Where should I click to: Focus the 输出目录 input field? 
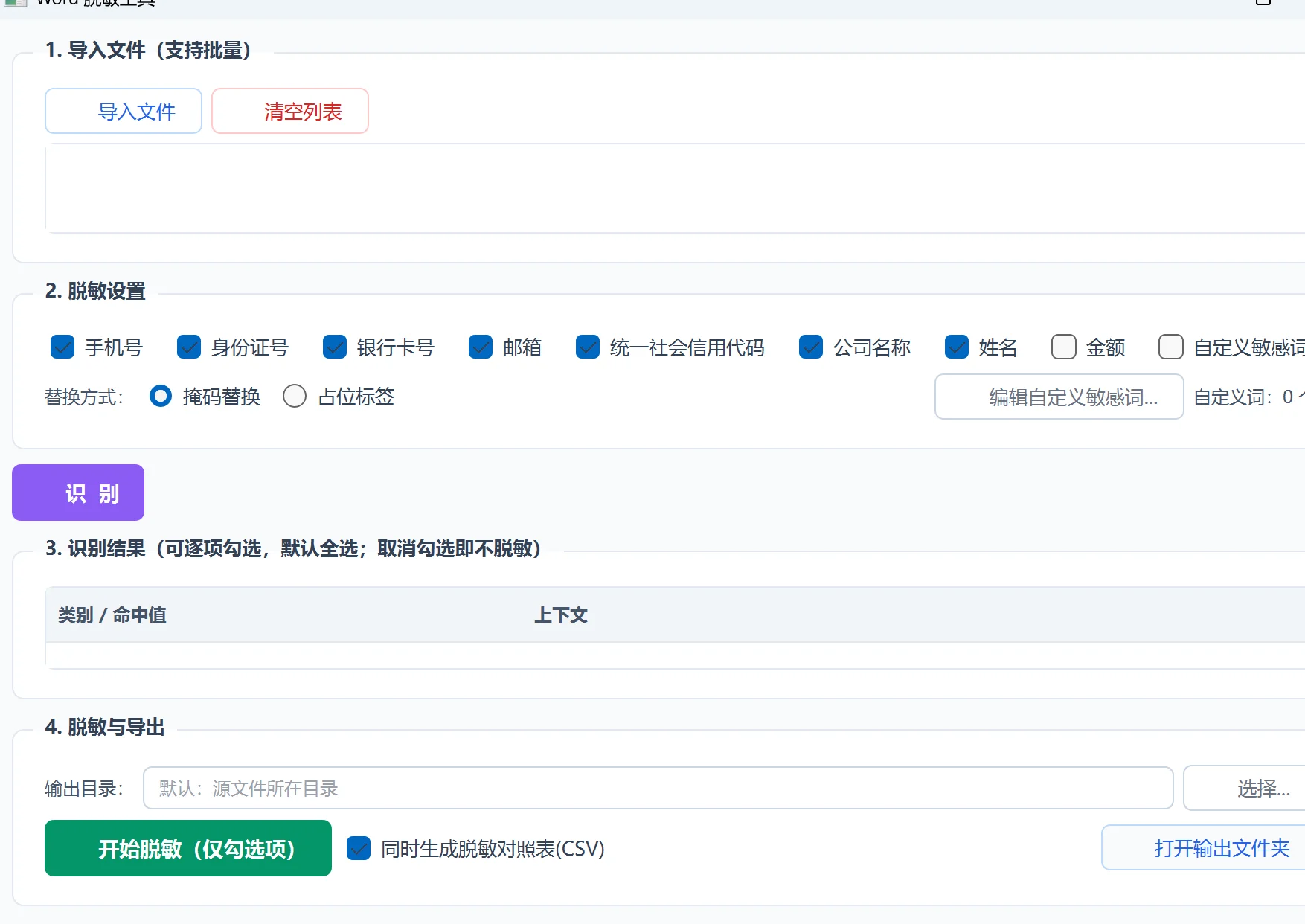click(658, 788)
